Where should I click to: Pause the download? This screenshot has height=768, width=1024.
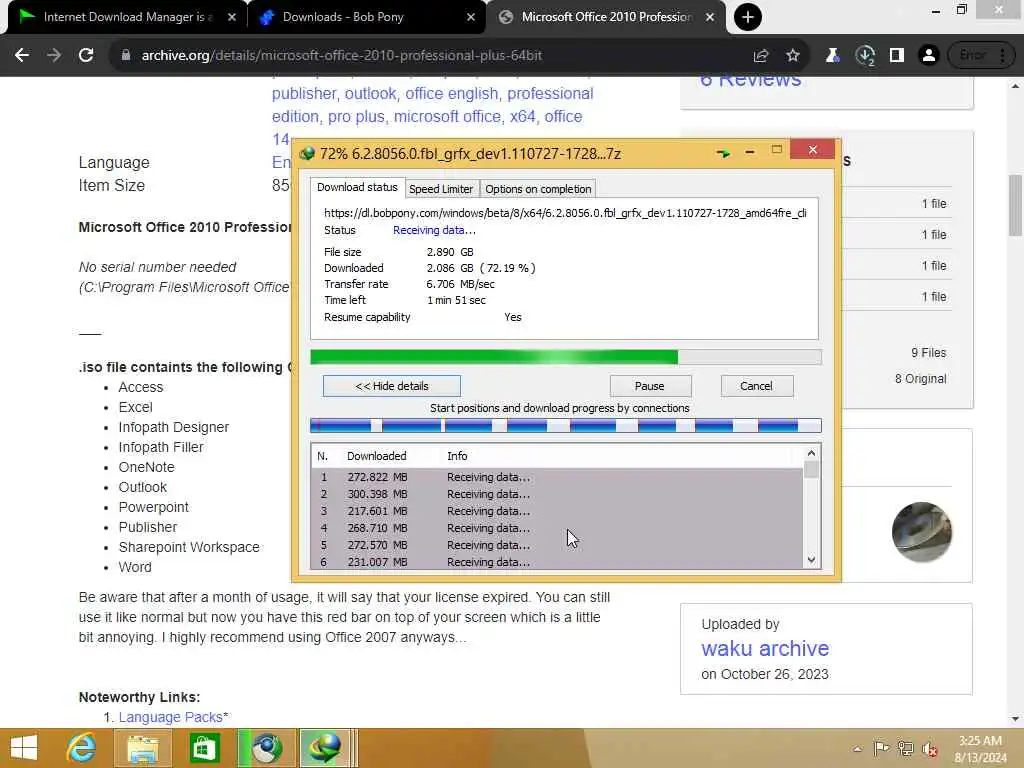click(x=650, y=386)
